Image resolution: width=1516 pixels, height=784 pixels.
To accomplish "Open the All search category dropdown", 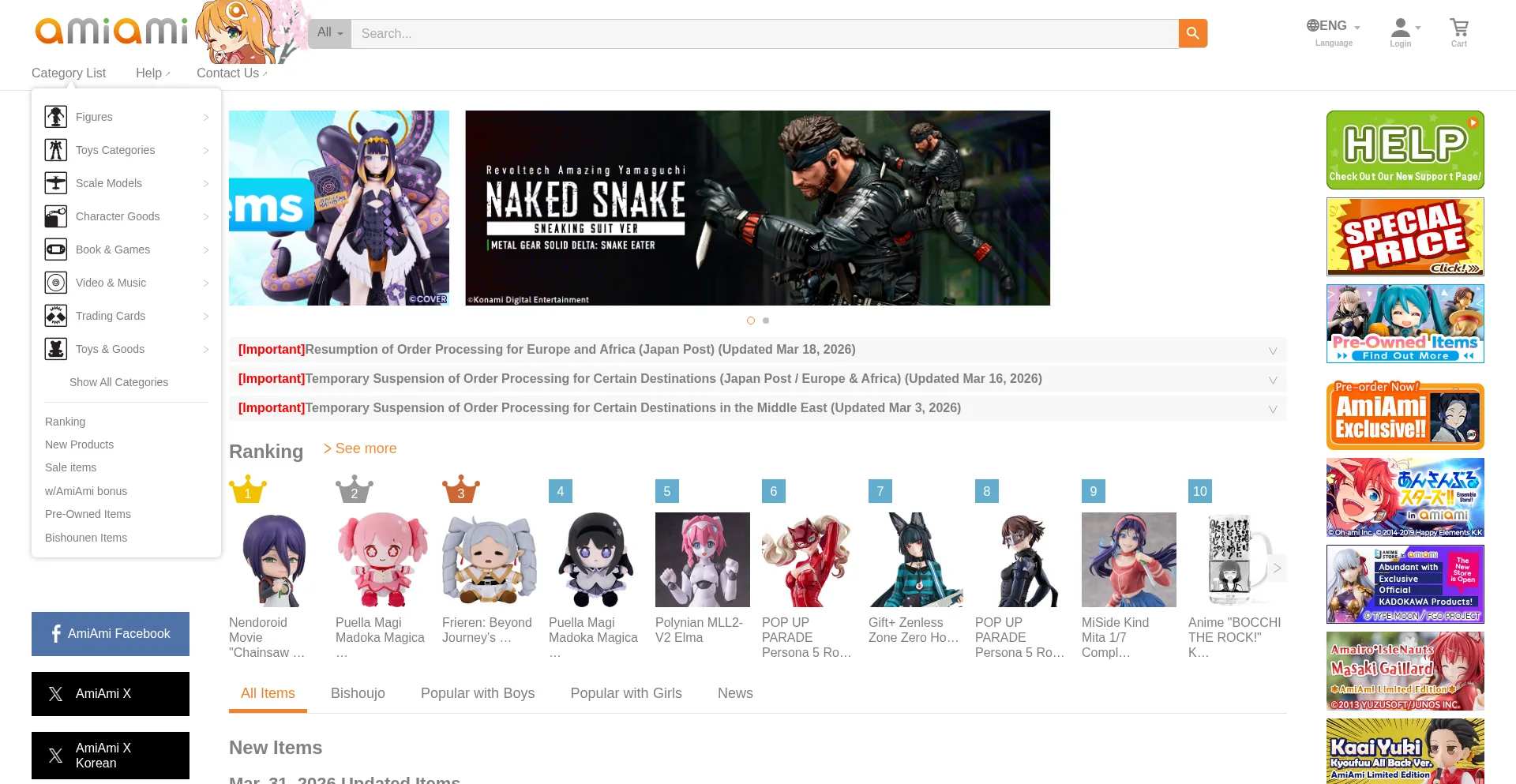I will tap(330, 33).
